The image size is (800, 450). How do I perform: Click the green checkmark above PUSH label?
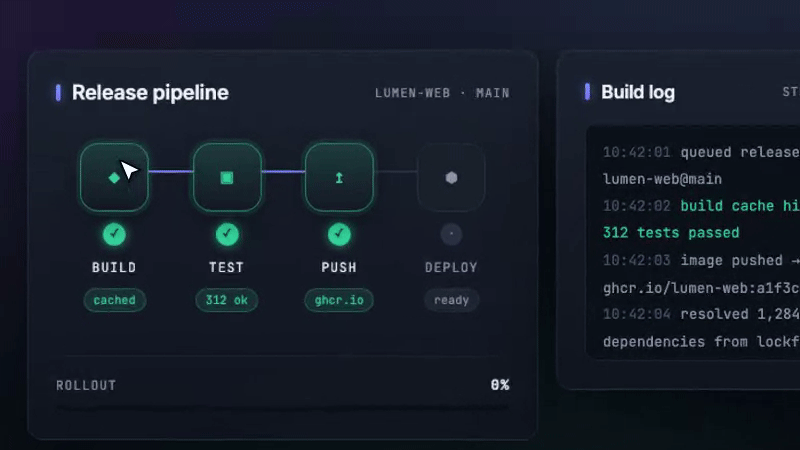[x=339, y=234]
